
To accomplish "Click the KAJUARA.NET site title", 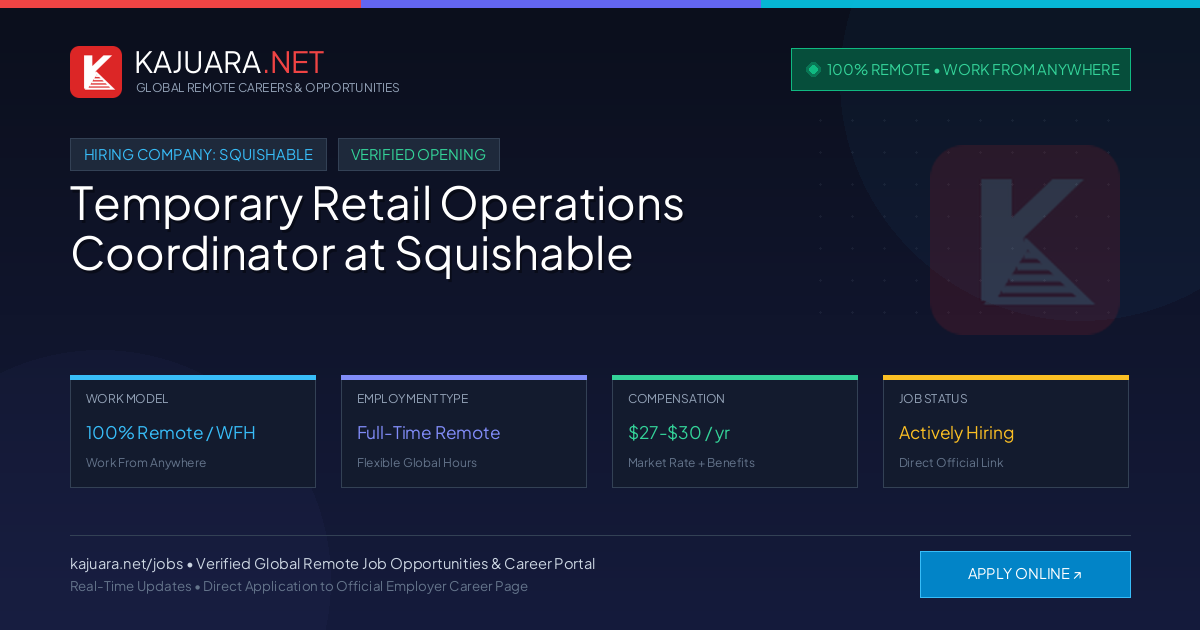I will [x=229, y=62].
